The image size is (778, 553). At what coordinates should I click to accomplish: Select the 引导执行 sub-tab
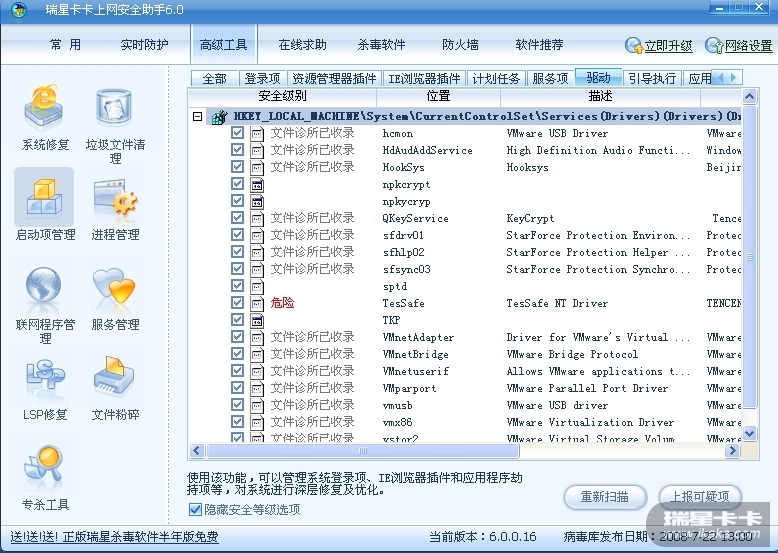652,78
